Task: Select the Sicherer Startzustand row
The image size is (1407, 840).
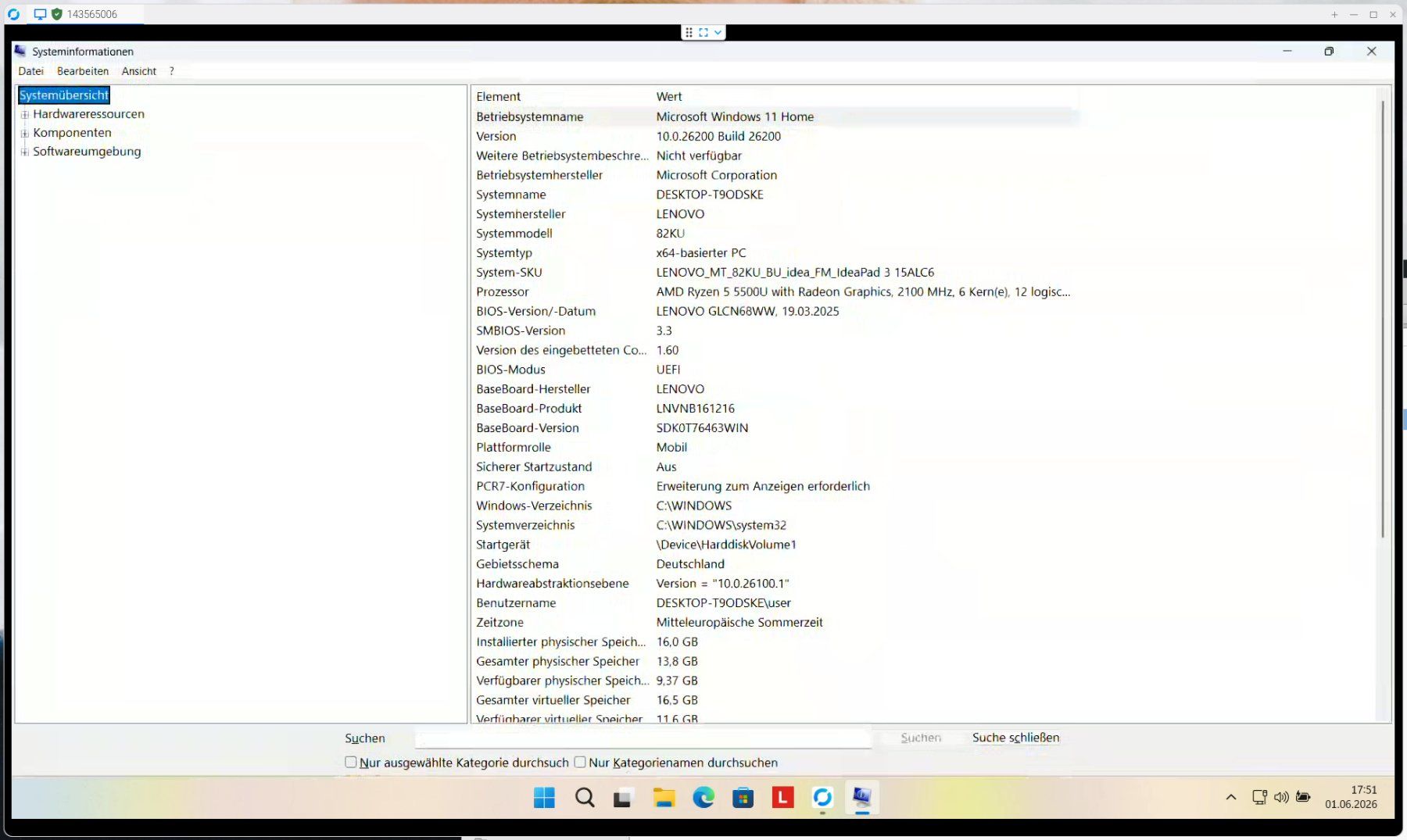Action: (x=775, y=467)
